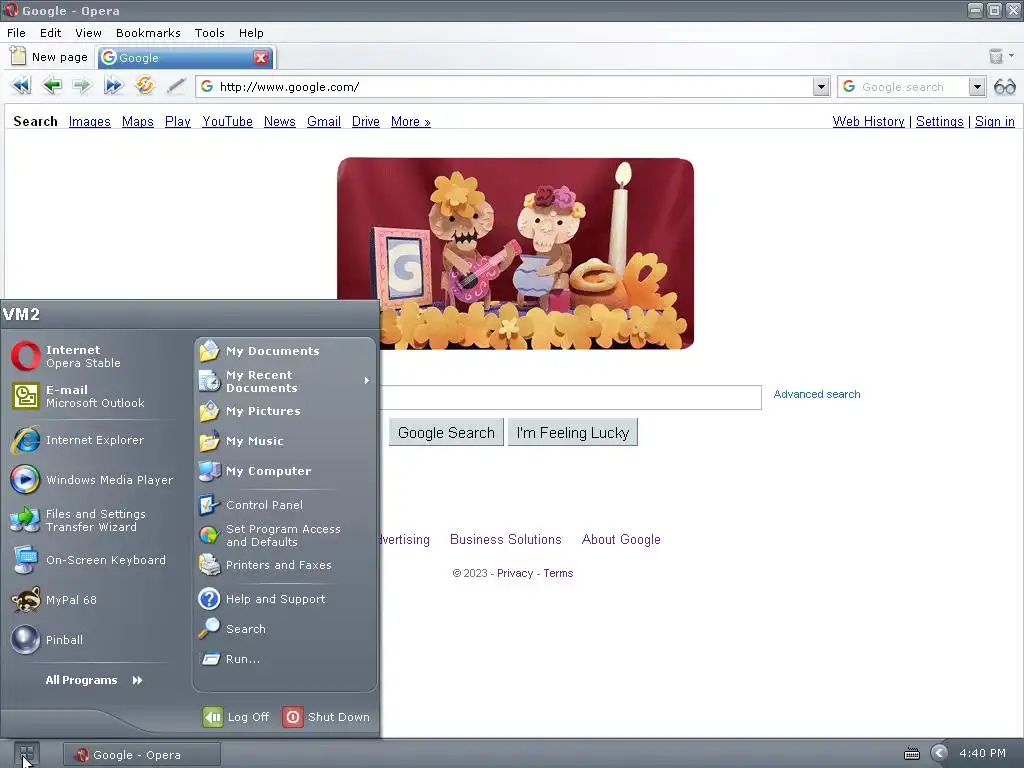Reload the page with the Reload icon
This screenshot has width=1024, height=768.
[144, 86]
